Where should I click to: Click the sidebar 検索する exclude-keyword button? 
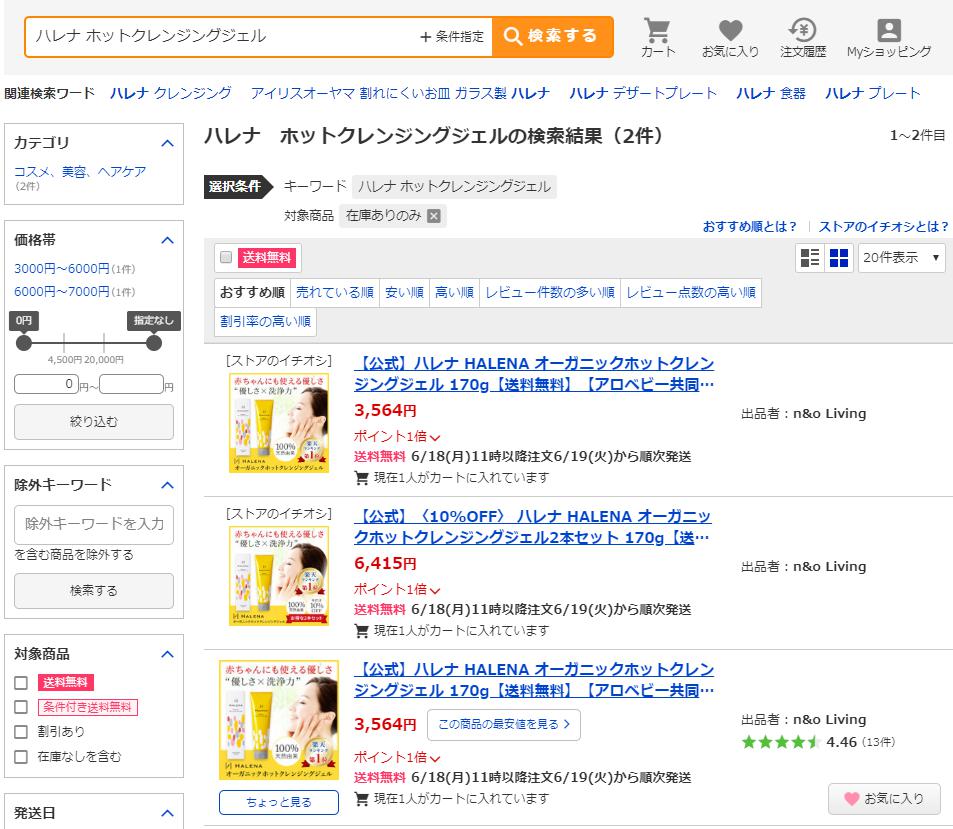pyautogui.click(x=94, y=591)
